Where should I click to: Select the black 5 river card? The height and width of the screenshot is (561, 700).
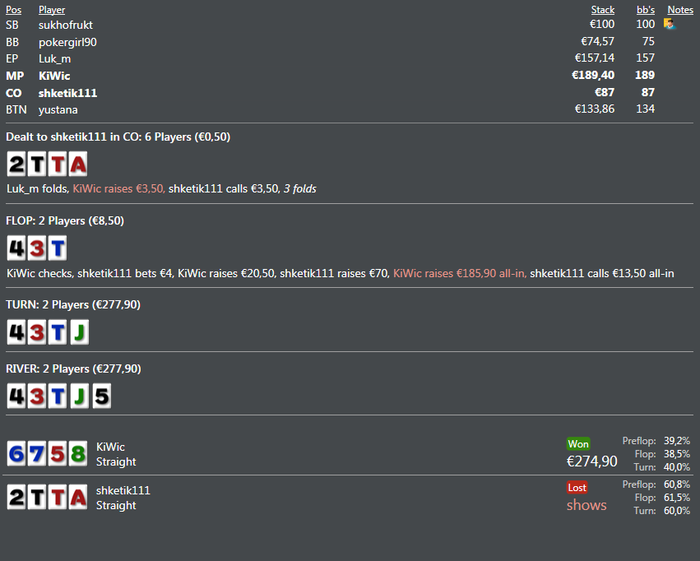click(102, 396)
